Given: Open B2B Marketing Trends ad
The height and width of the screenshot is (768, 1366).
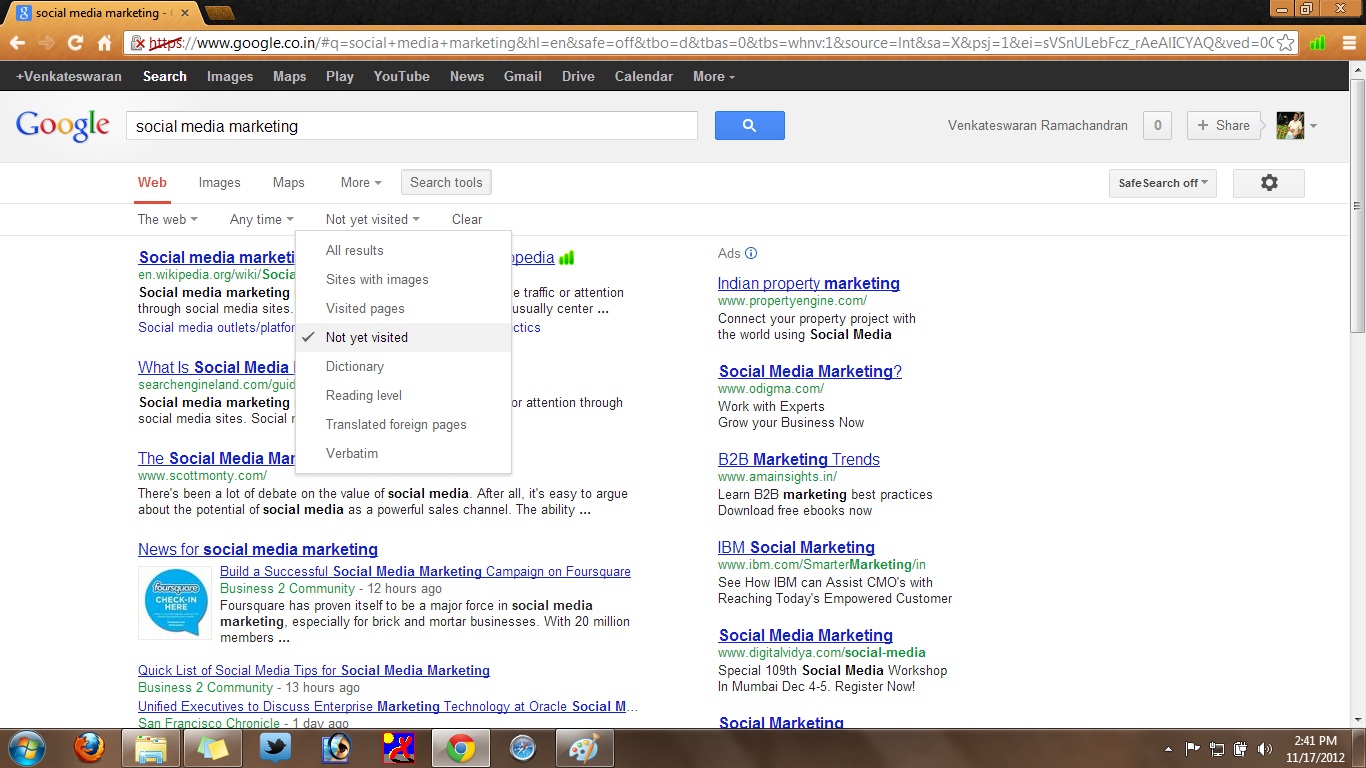Looking at the screenshot, I should coord(799,459).
